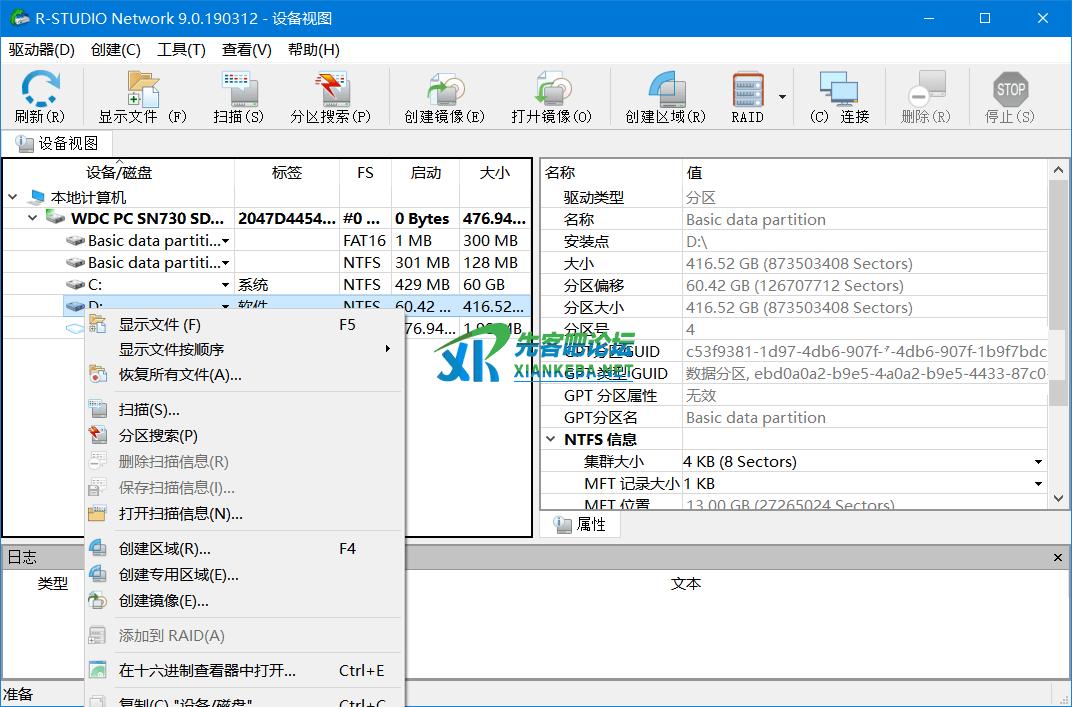Open the 工具(T) menu

(181, 50)
